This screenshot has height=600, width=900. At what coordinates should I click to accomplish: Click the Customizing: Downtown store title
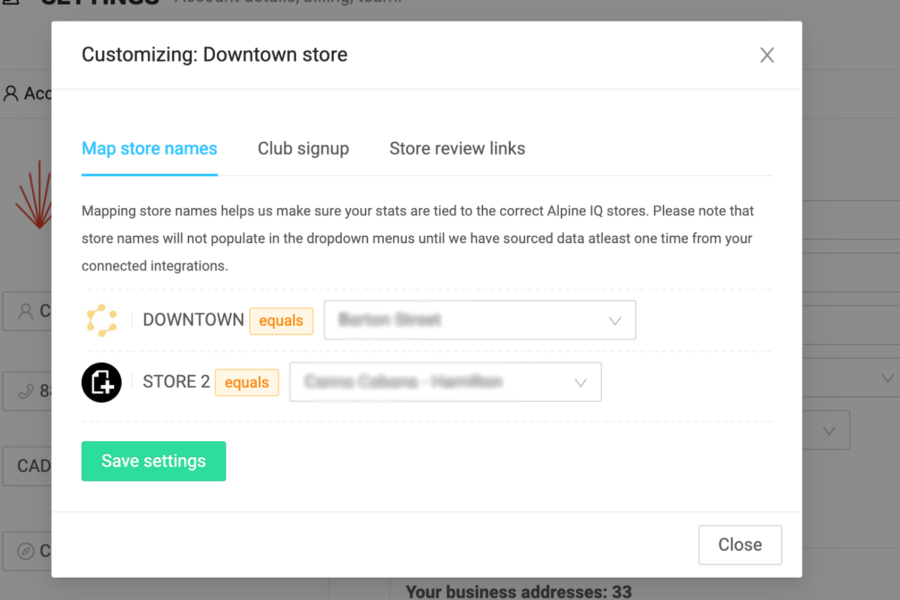[x=215, y=55]
